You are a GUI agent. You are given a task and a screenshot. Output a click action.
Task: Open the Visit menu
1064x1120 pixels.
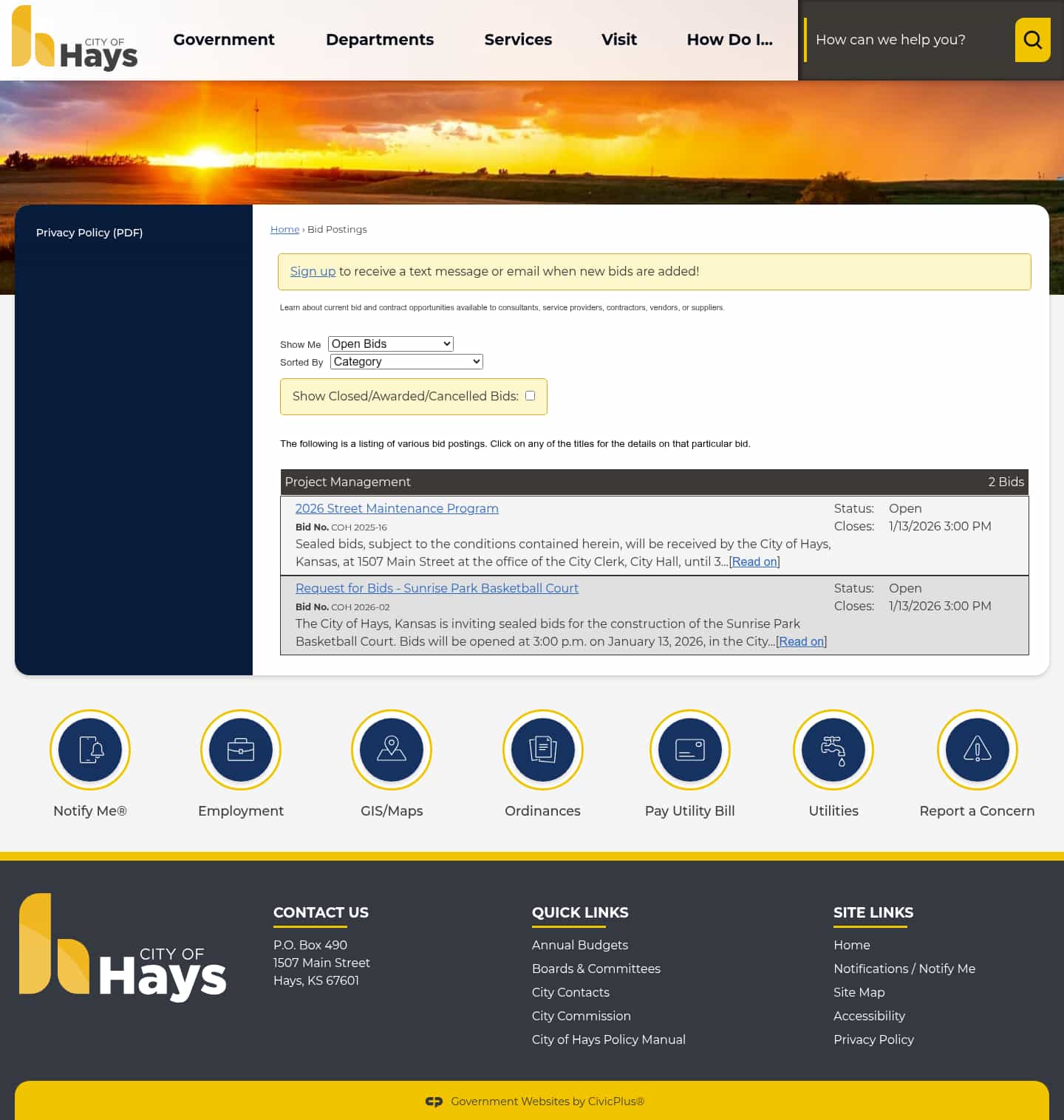pos(619,40)
